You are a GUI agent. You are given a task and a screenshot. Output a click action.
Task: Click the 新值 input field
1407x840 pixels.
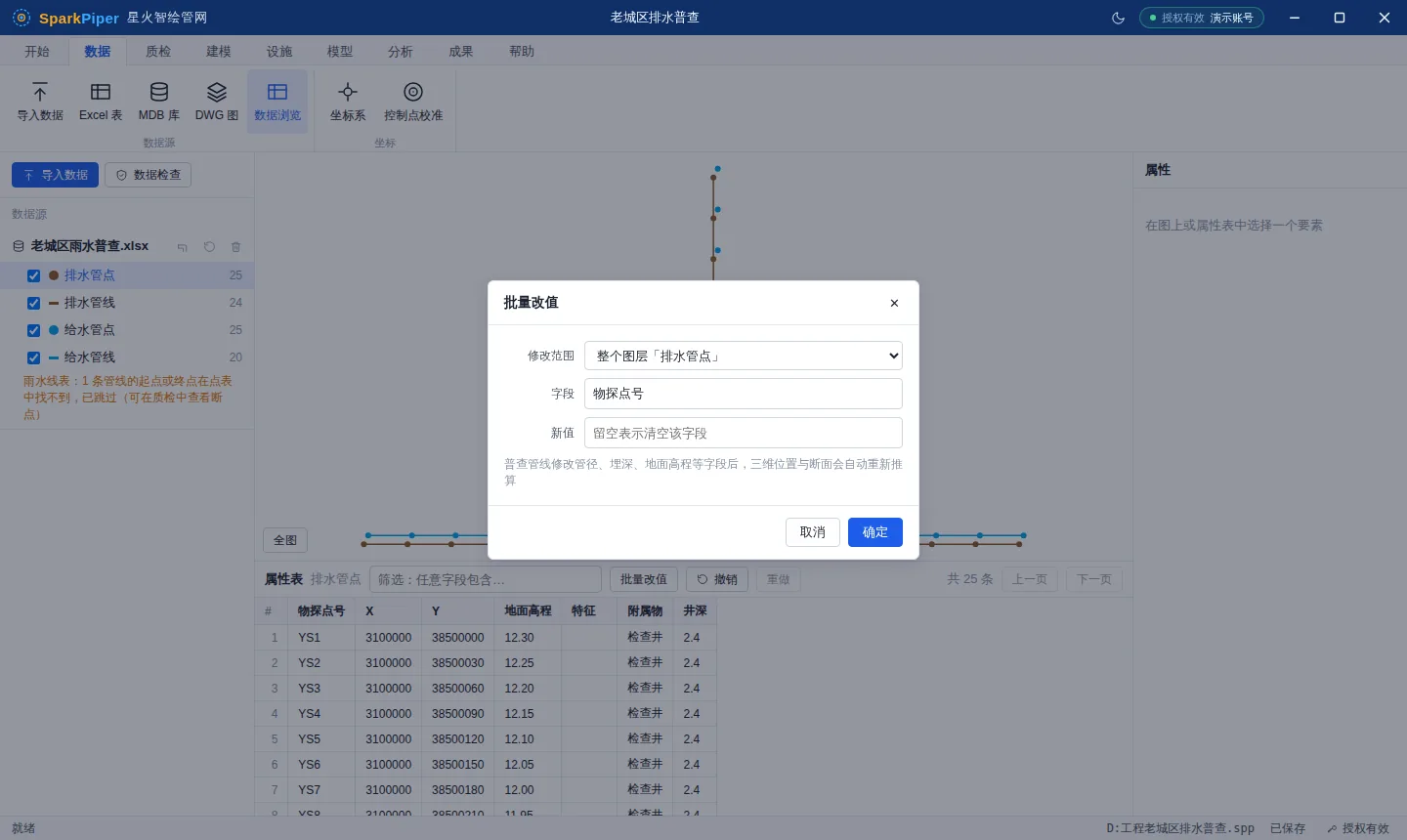[x=744, y=433]
